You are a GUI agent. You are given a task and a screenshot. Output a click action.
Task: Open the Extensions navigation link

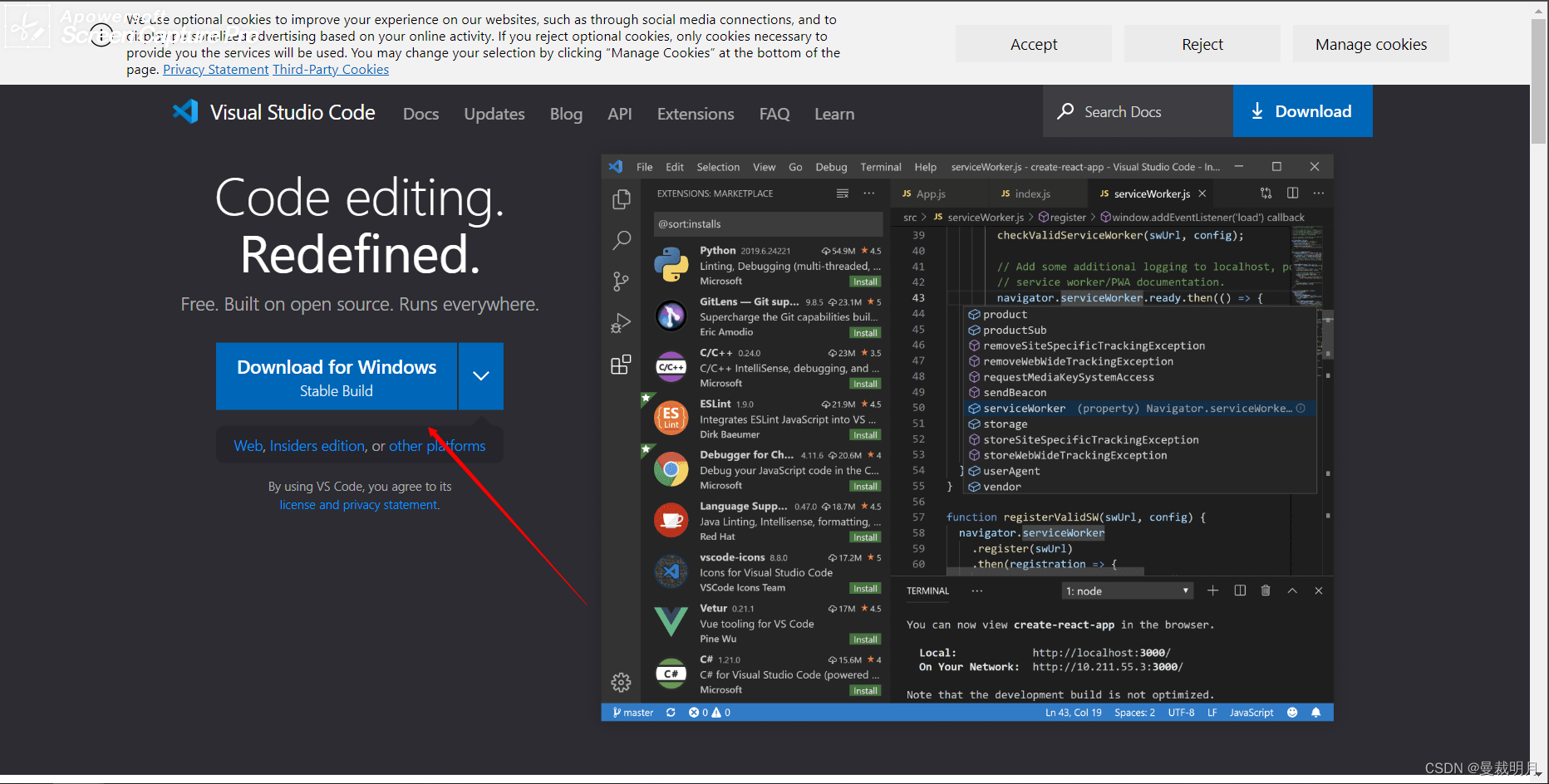(x=696, y=114)
